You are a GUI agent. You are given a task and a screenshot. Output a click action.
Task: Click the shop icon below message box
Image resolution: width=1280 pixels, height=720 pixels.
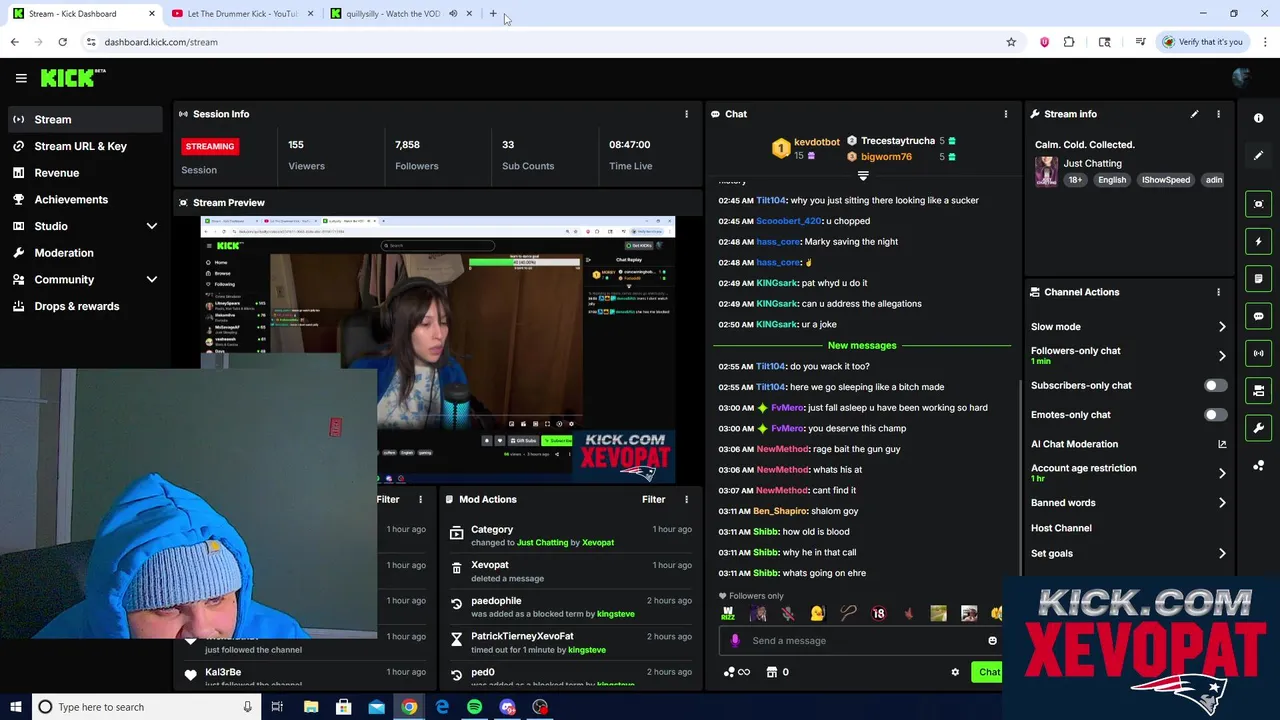click(x=771, y=672)
